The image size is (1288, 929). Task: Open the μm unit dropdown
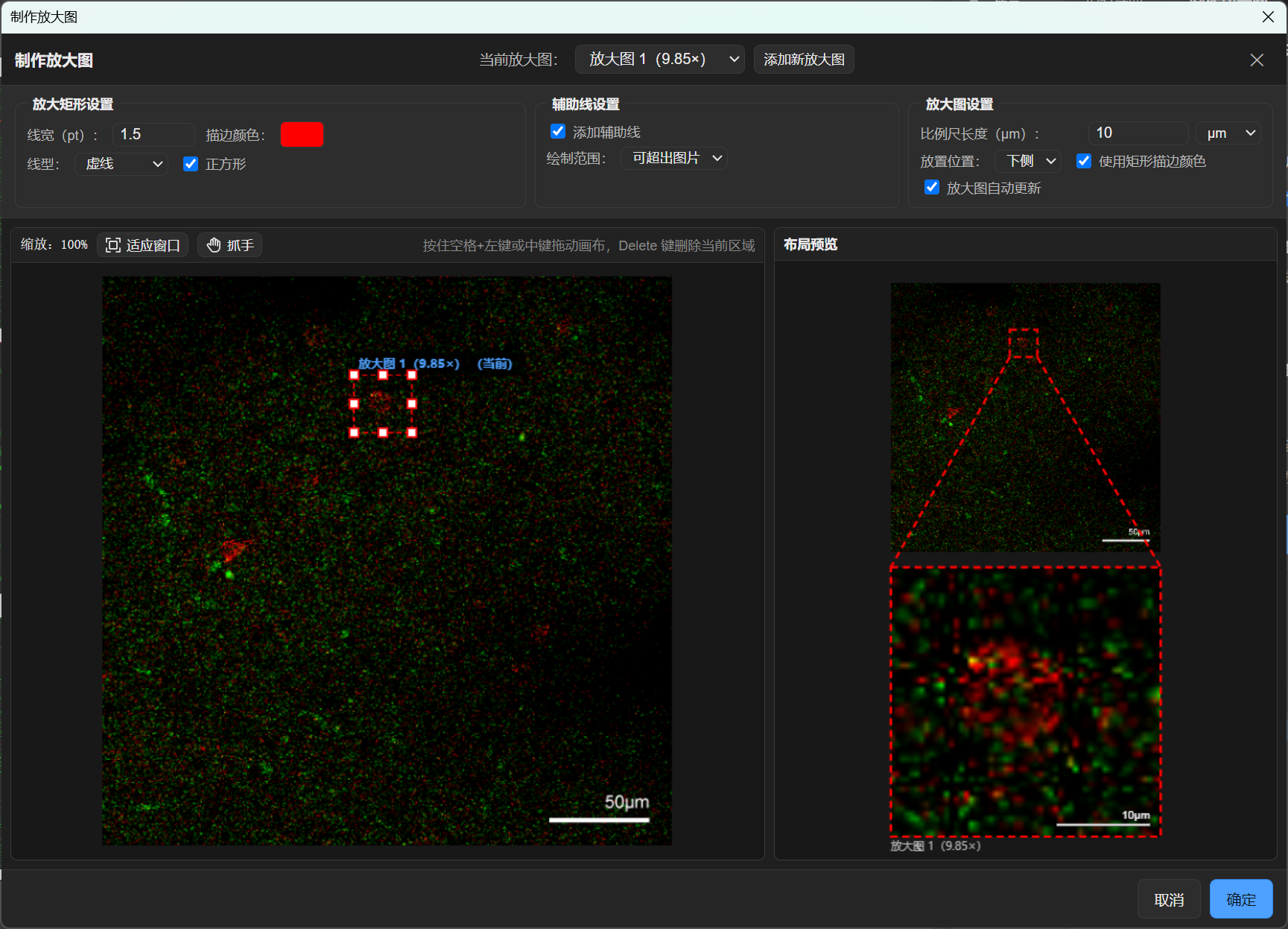(1228, 133)
